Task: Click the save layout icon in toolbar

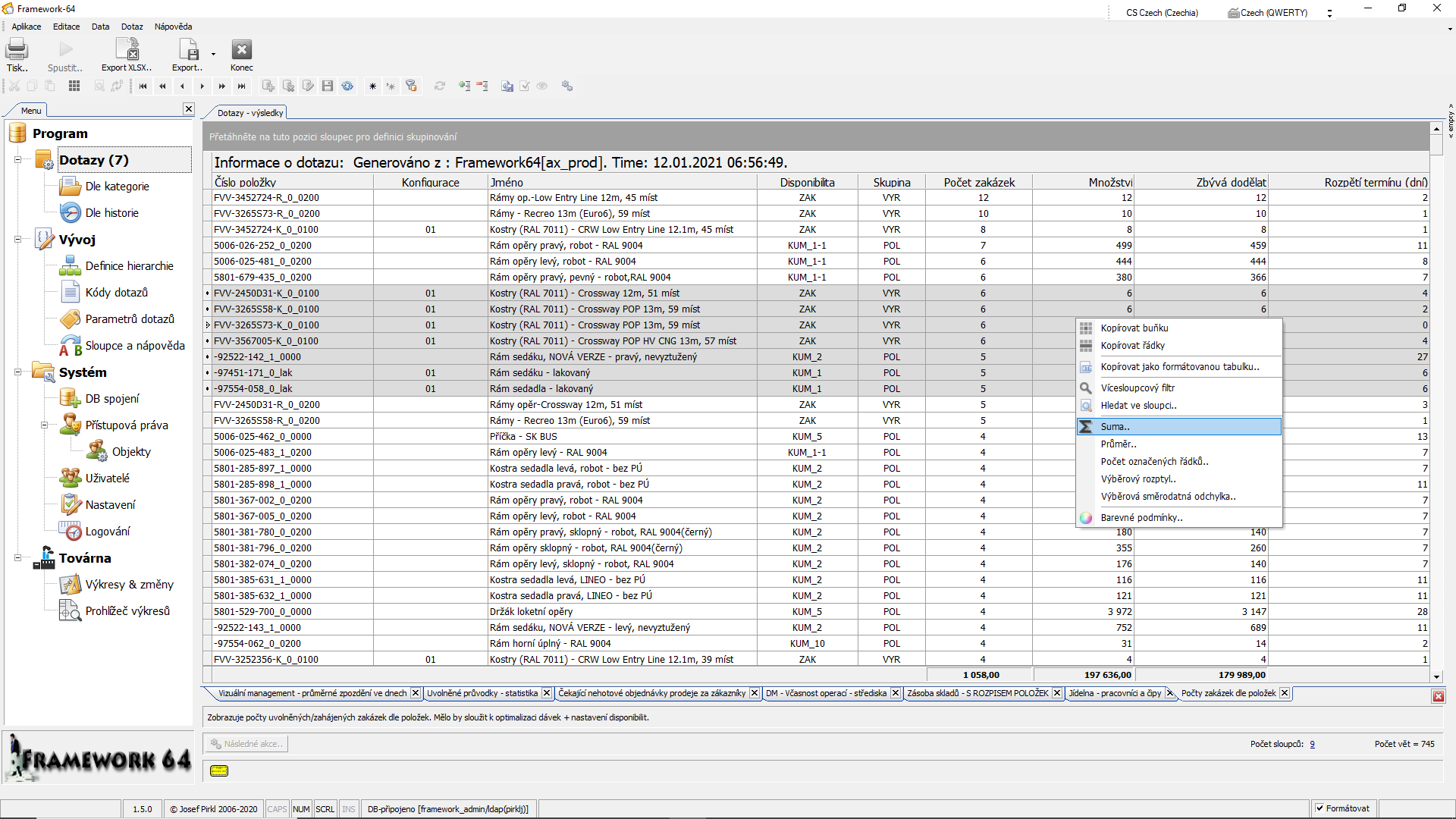Action: [507, 86]
